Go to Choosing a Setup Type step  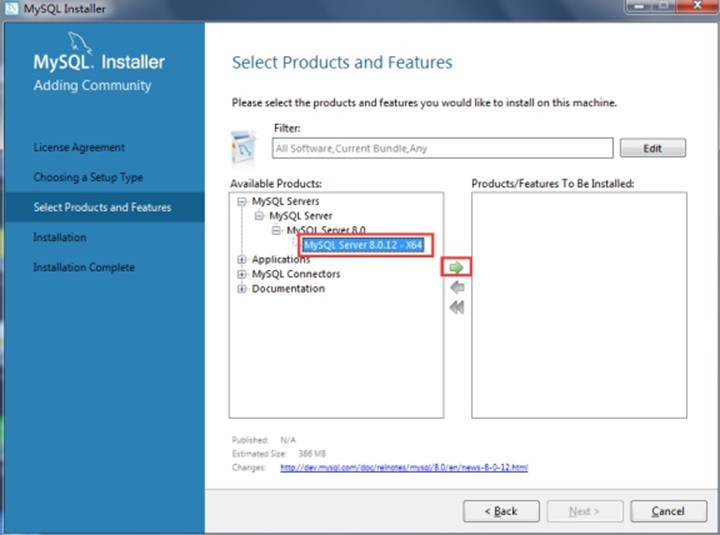(x=88, y=177)
